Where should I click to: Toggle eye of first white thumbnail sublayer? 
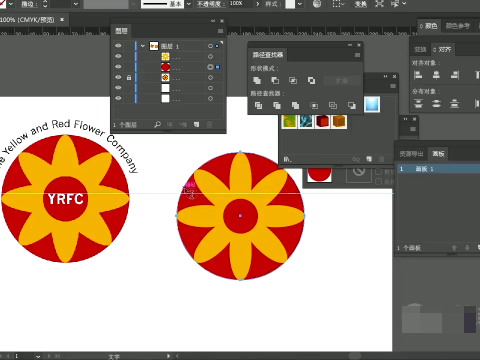[118, 88]
